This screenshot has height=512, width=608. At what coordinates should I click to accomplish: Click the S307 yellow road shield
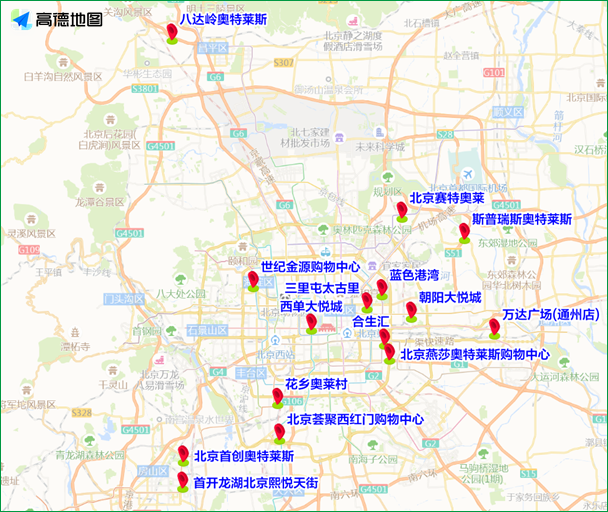[283, 62]
